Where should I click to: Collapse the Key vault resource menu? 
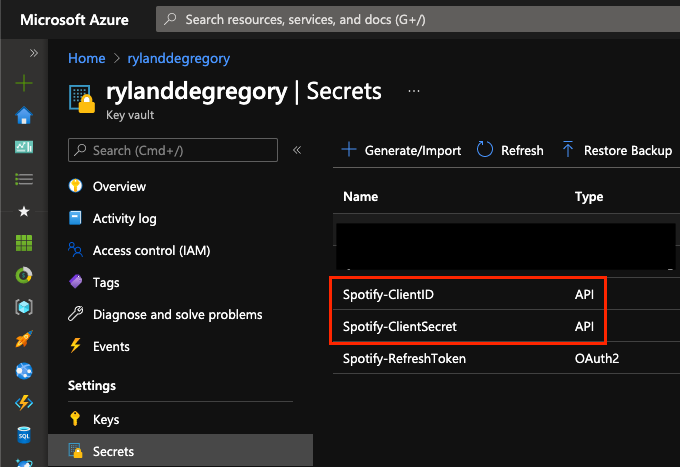pos(297,150)
